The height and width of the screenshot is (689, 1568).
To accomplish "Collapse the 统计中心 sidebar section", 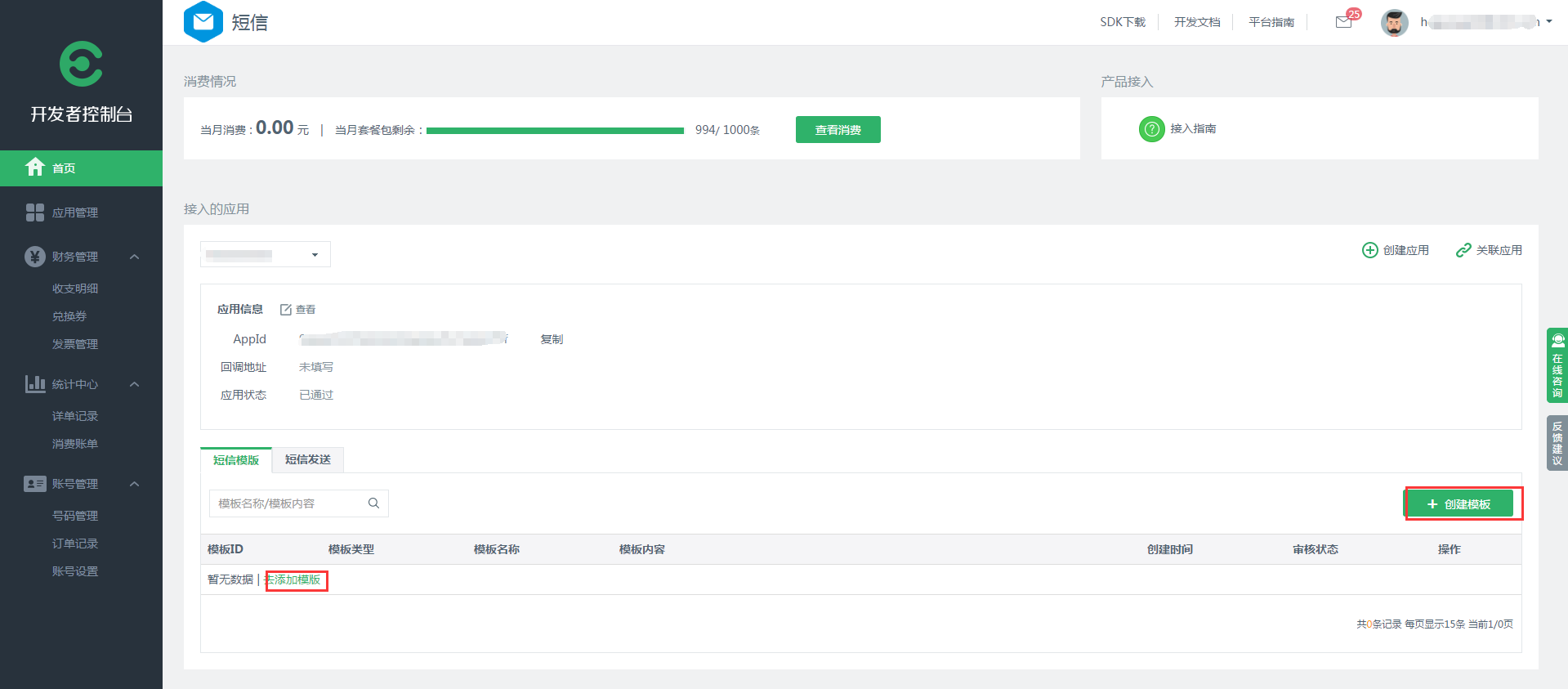I will coord(134,384).
